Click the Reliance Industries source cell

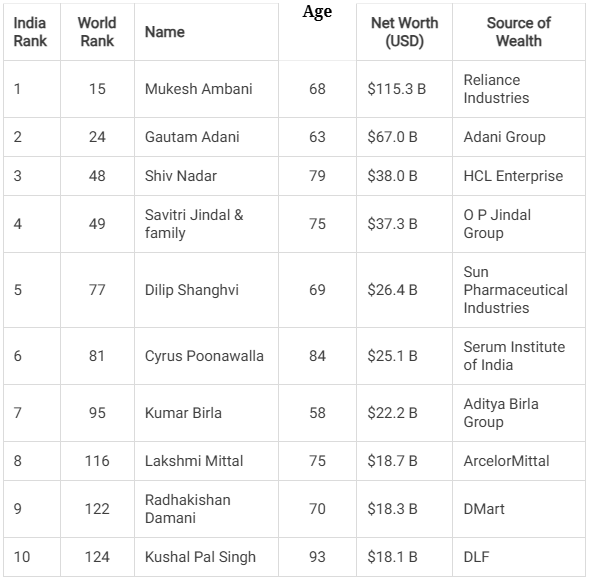[x=519, y=89]
